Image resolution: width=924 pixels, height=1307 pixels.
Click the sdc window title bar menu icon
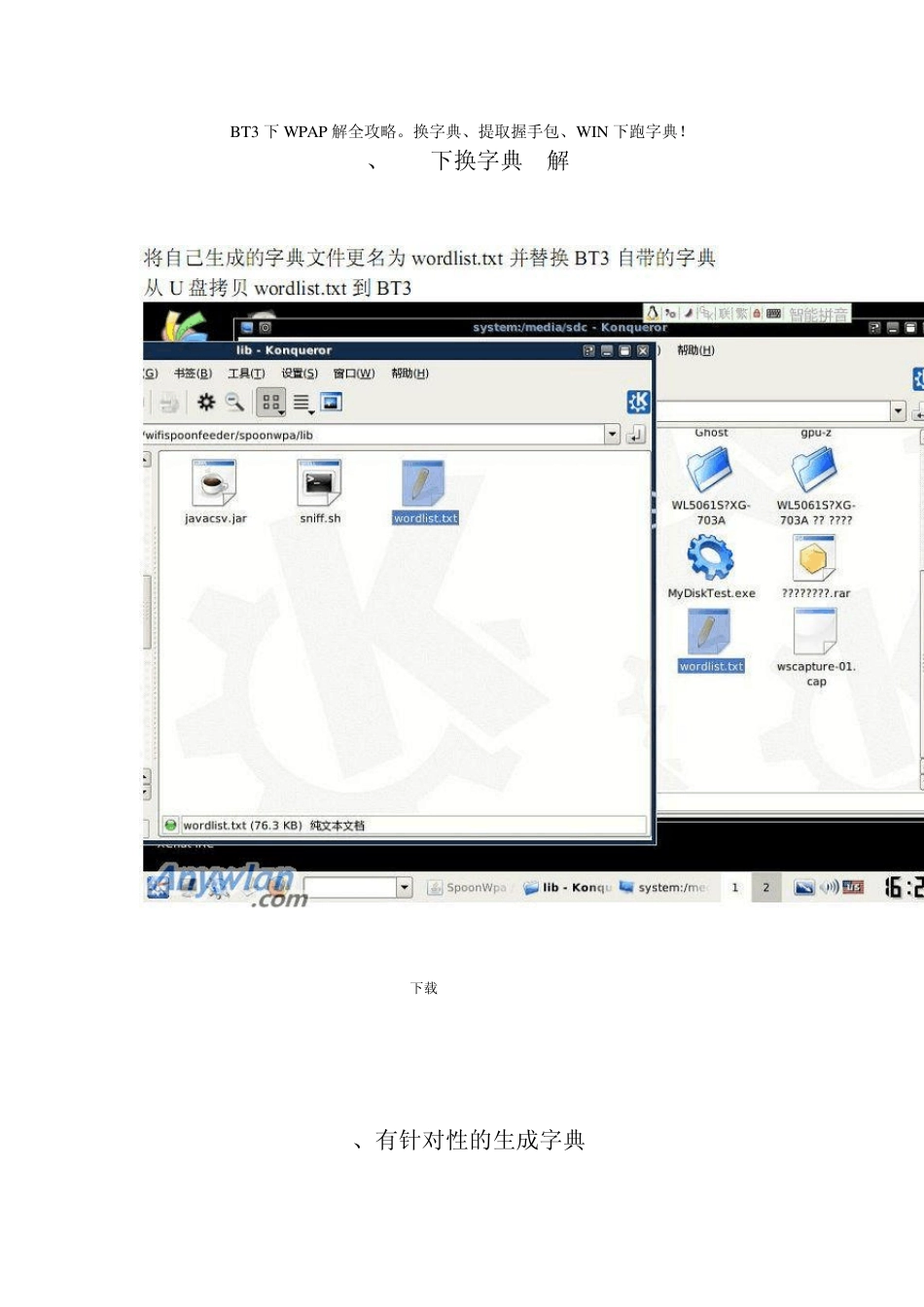point(247,328)
